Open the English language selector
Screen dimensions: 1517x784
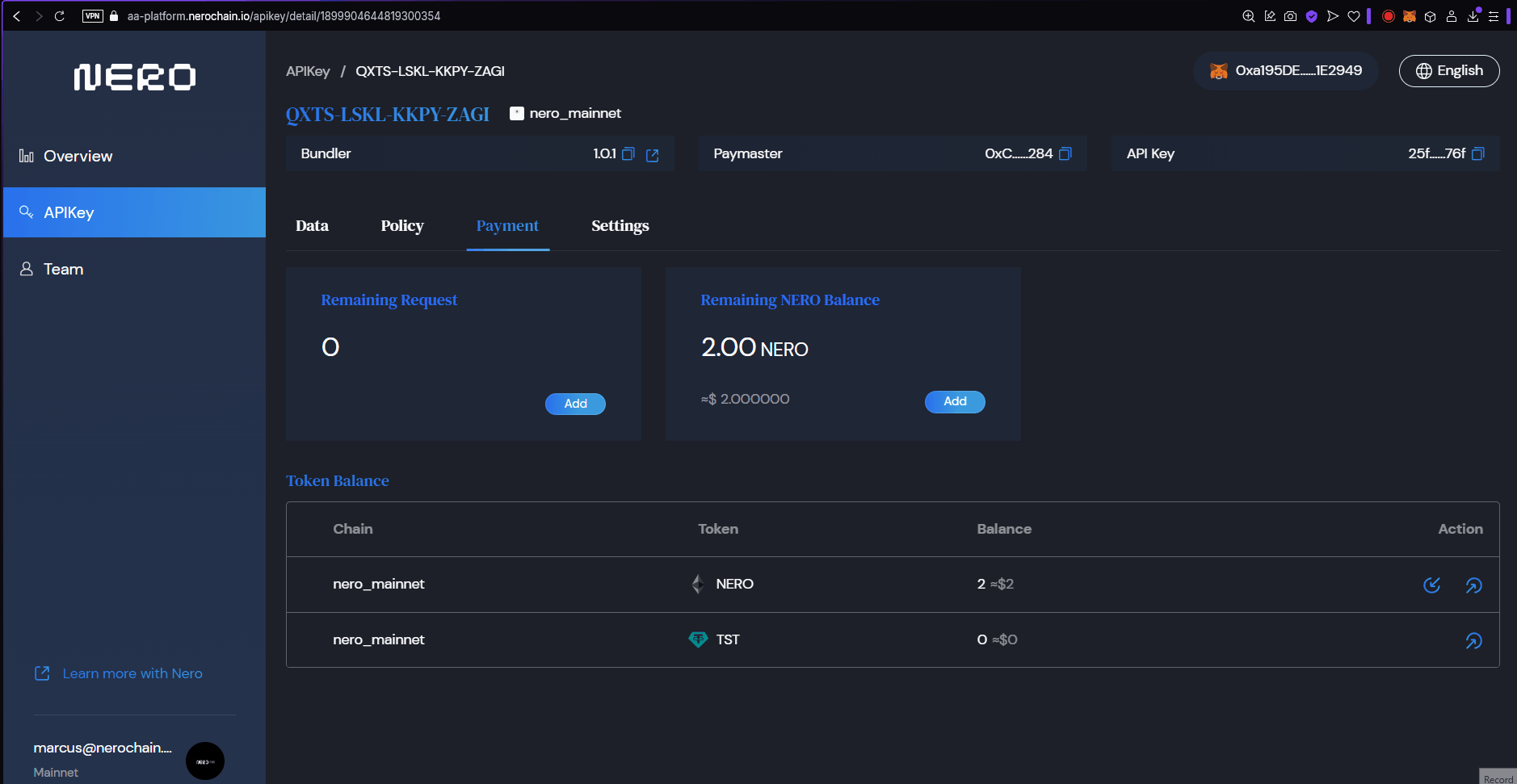(1449, 71)
